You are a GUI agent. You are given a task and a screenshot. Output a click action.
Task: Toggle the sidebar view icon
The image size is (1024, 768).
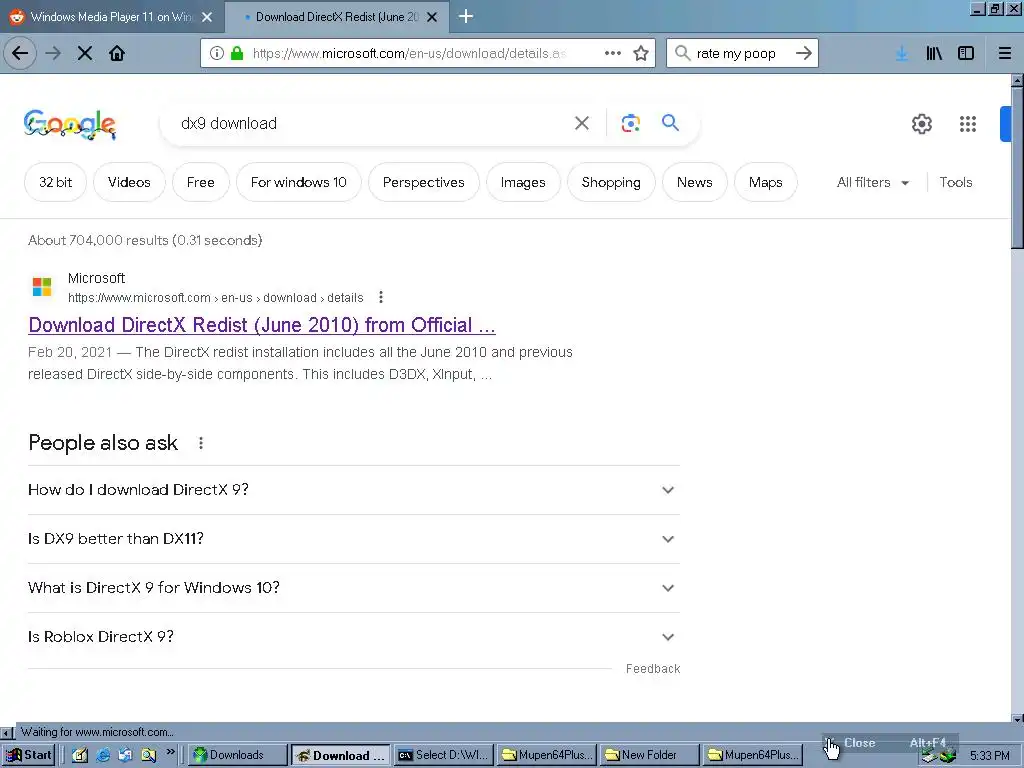click(x=966, y=54)
